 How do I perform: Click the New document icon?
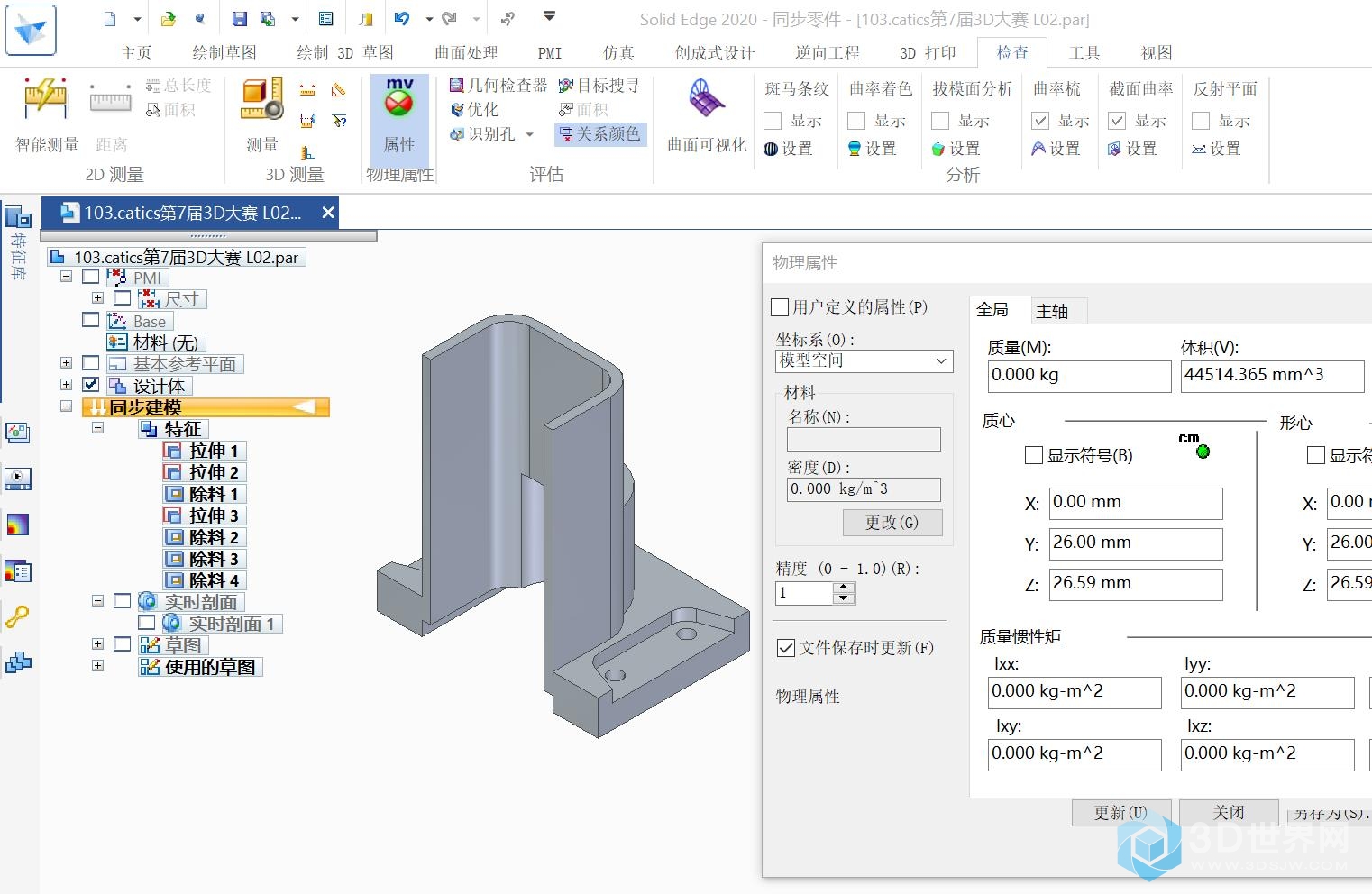click(110, 19)
